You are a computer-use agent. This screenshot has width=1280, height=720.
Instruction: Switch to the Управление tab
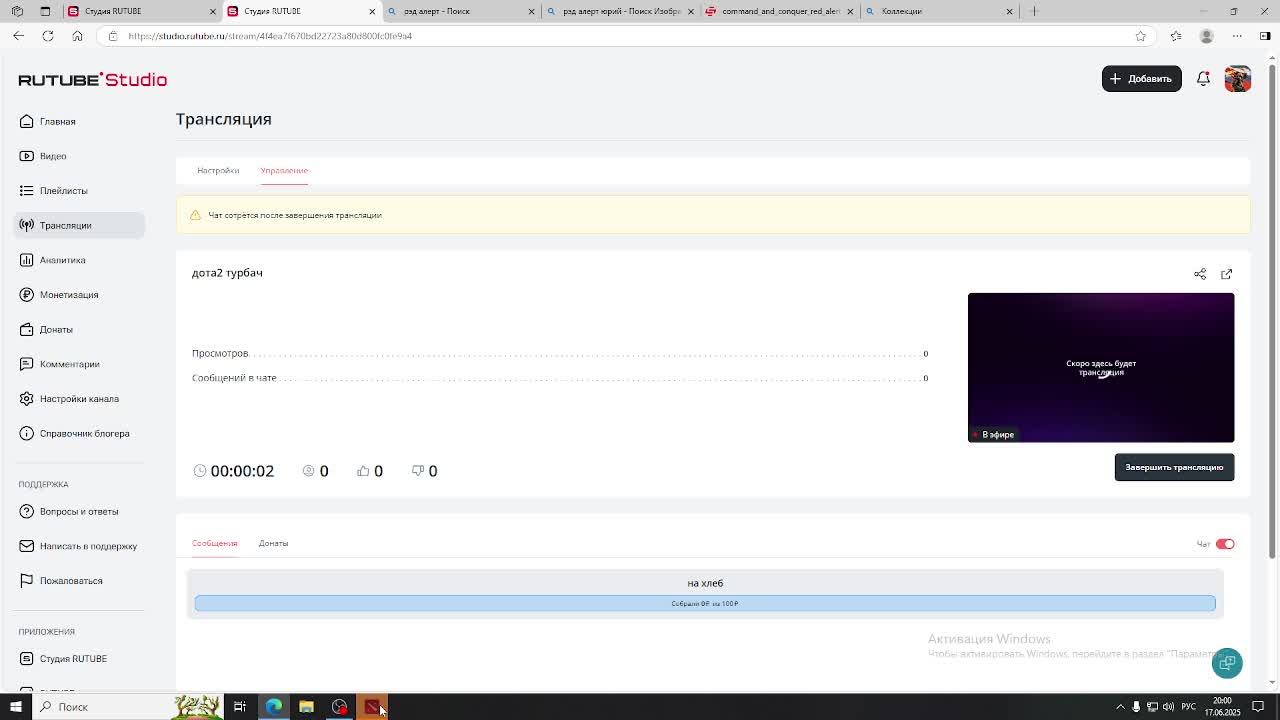(x=284, y=170)
